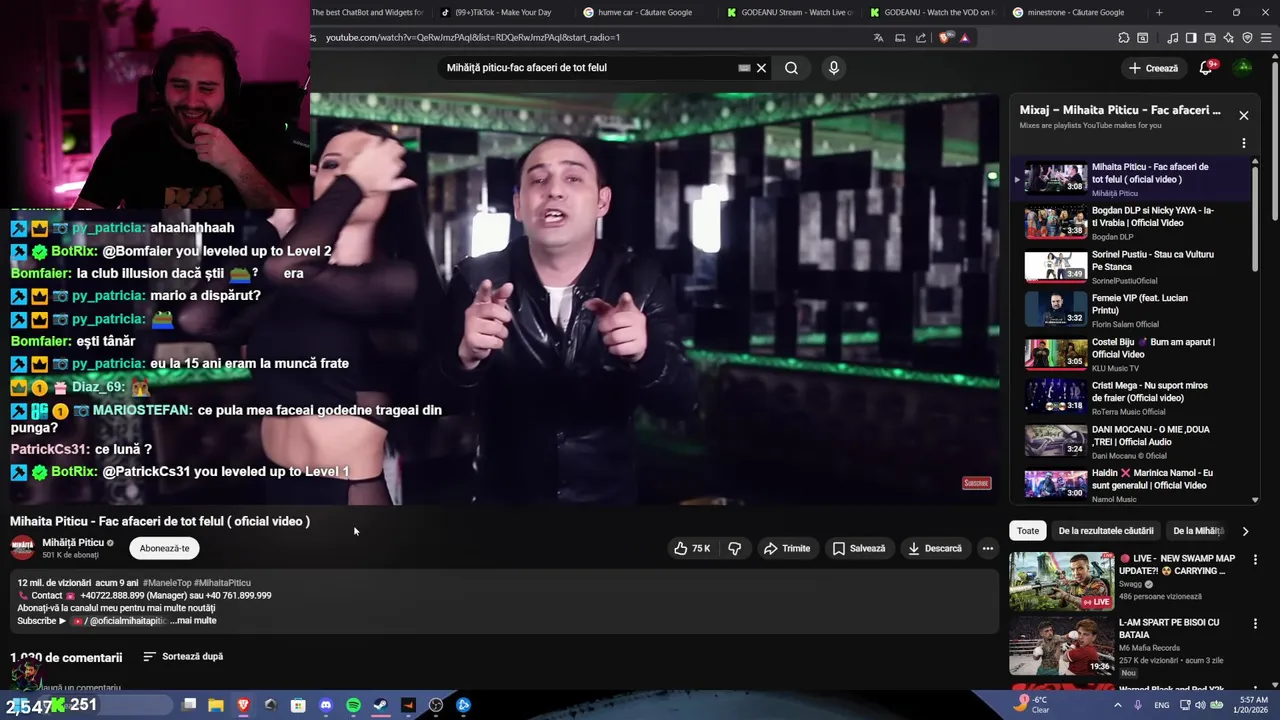Save video with the Salvează button
1280x720 pixels.
859,548
